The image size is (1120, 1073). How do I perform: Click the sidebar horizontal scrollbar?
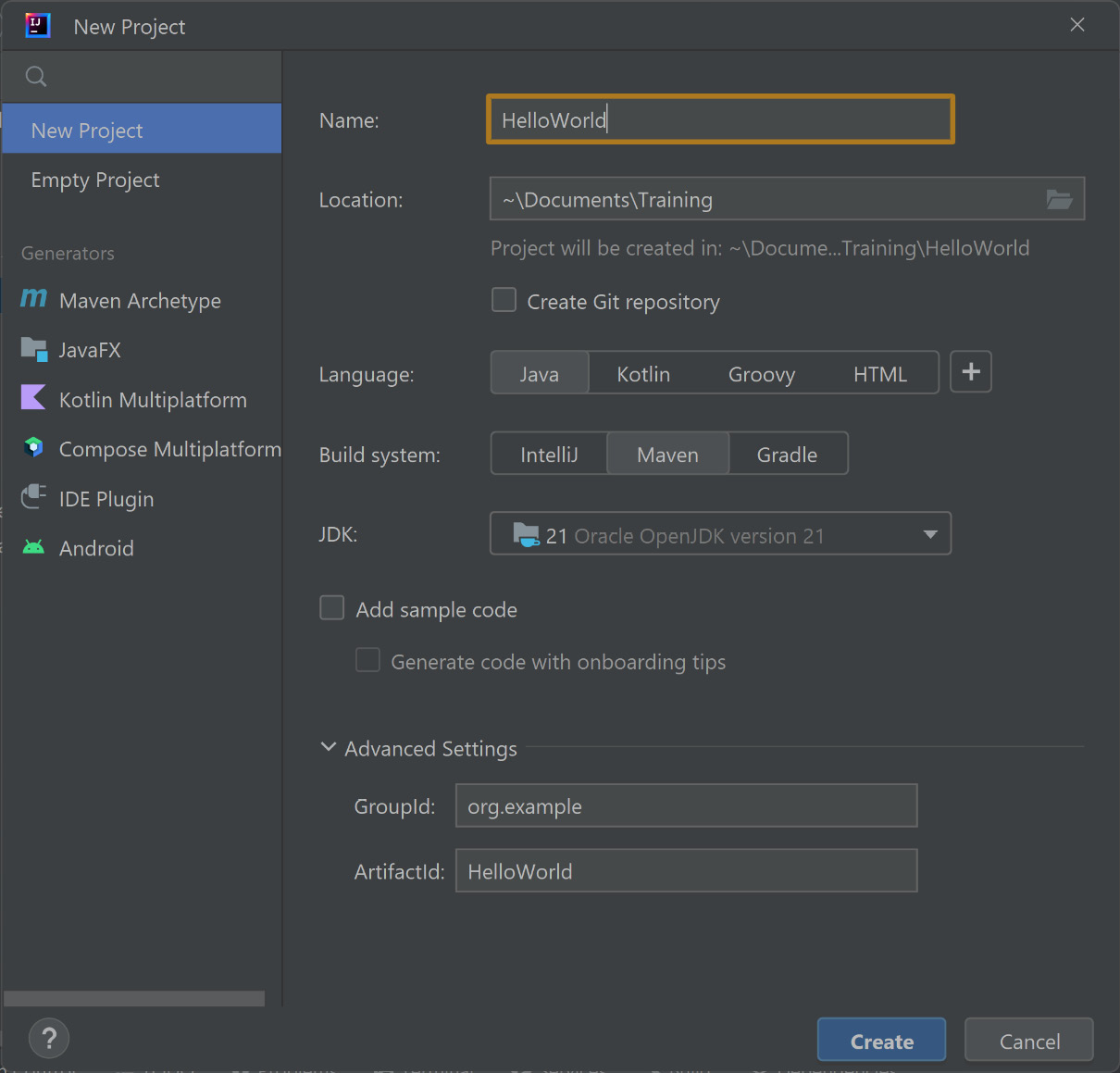point(134,998)
